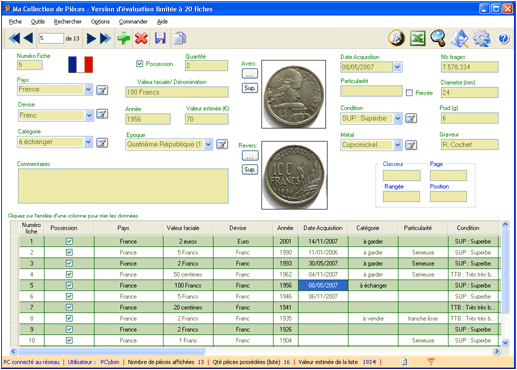Duplicate record with copy pages icon

(x=180, y=38)
